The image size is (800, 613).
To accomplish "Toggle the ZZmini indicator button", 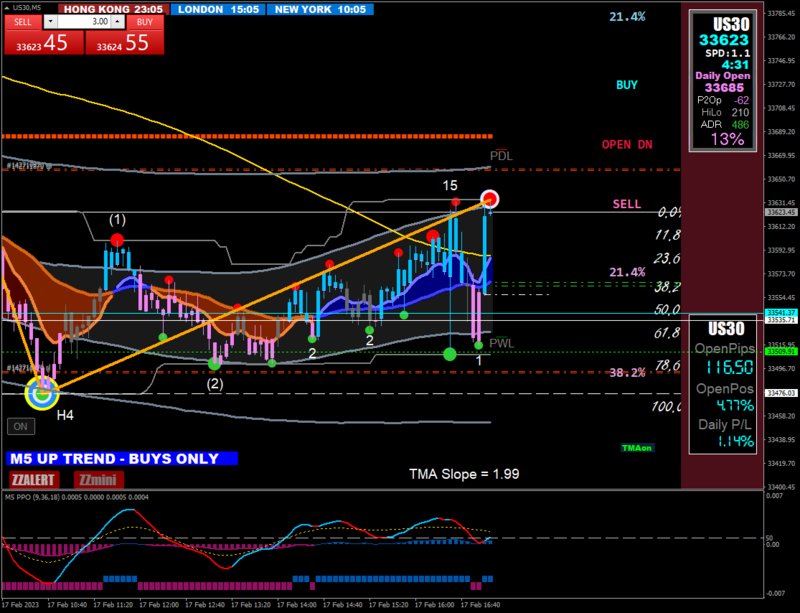I will click(x=98, y=480).
